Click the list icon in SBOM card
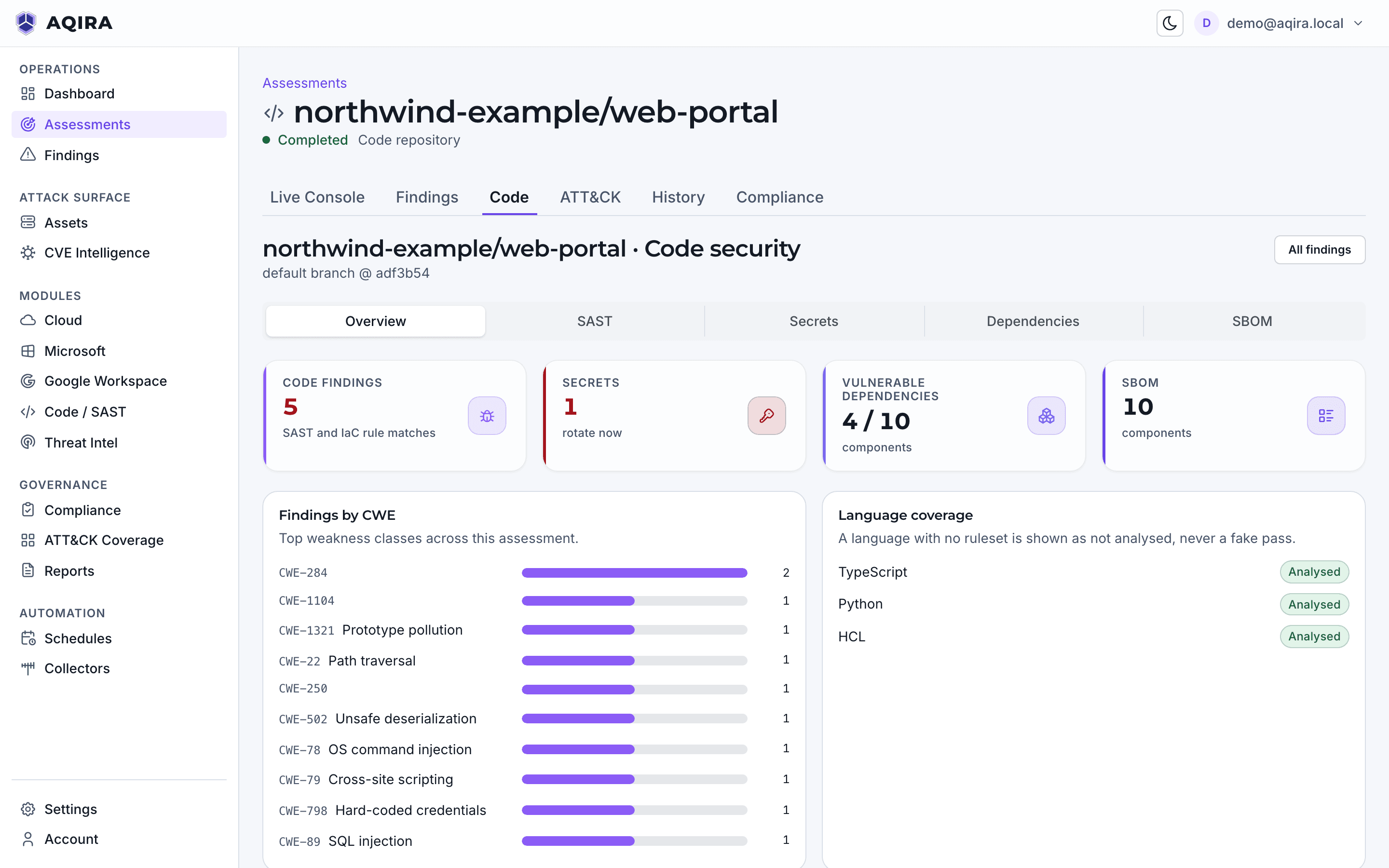This screenshot has width=1389, height=868. (x=1326, y=416)
